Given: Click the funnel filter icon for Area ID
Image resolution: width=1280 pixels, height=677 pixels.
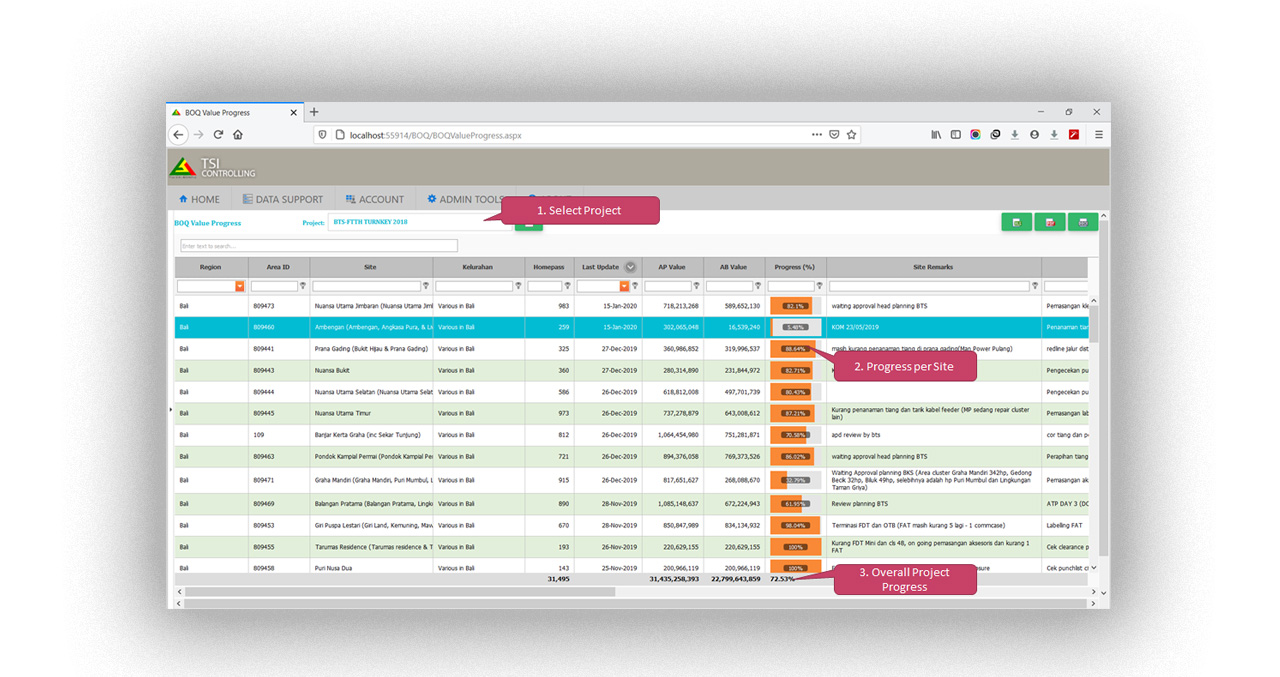Looking at the screenshot, I should tap(303, 285).
